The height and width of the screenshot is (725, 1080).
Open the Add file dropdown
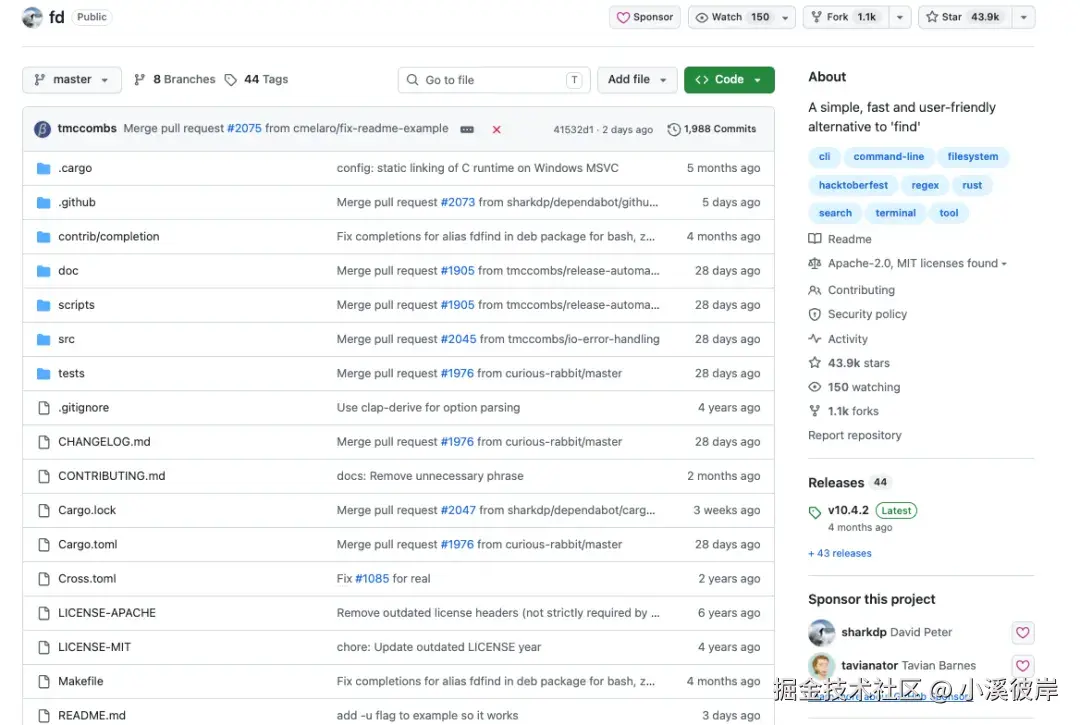coord(637,80)
